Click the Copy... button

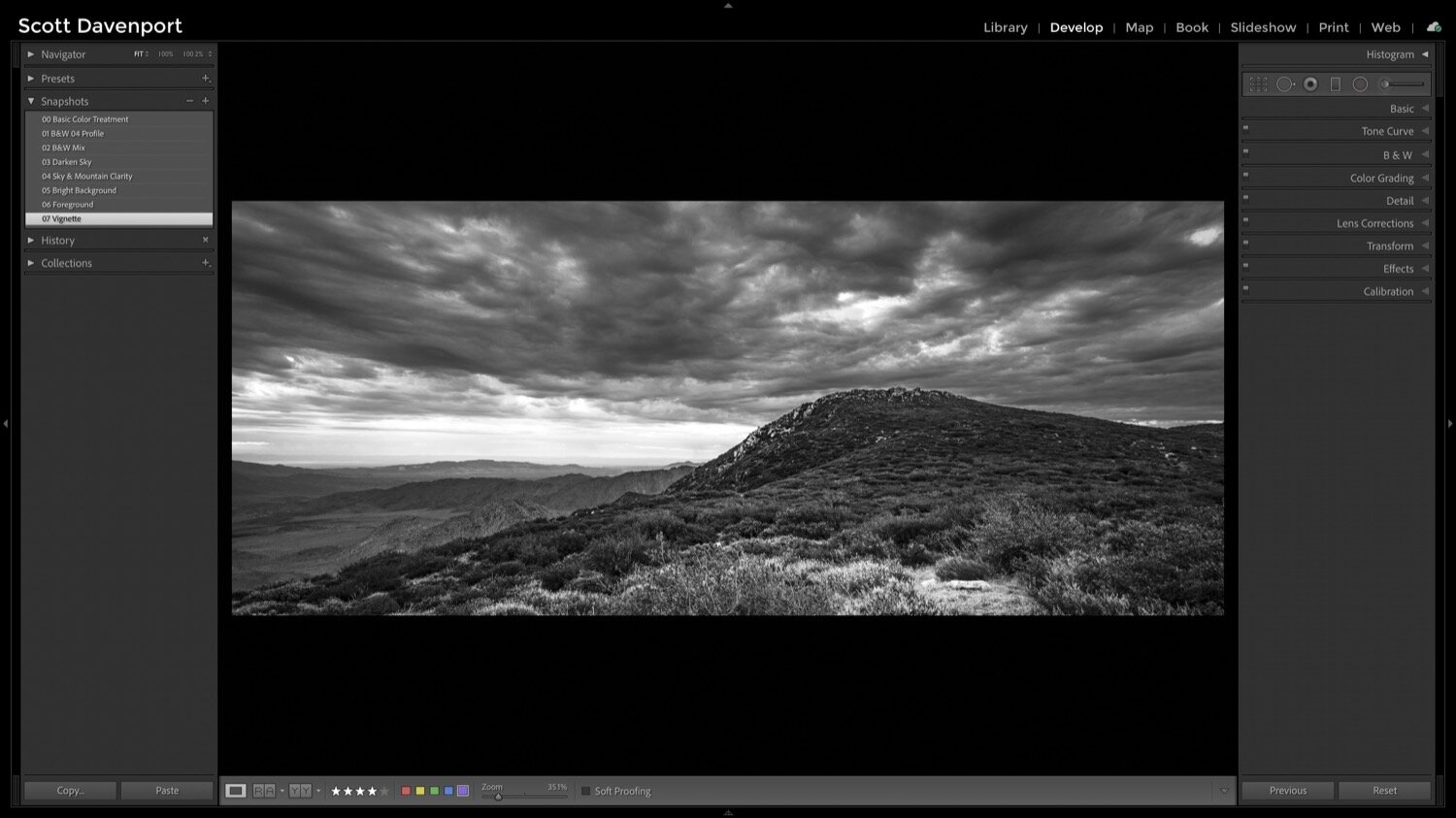[x=70, y=791]
